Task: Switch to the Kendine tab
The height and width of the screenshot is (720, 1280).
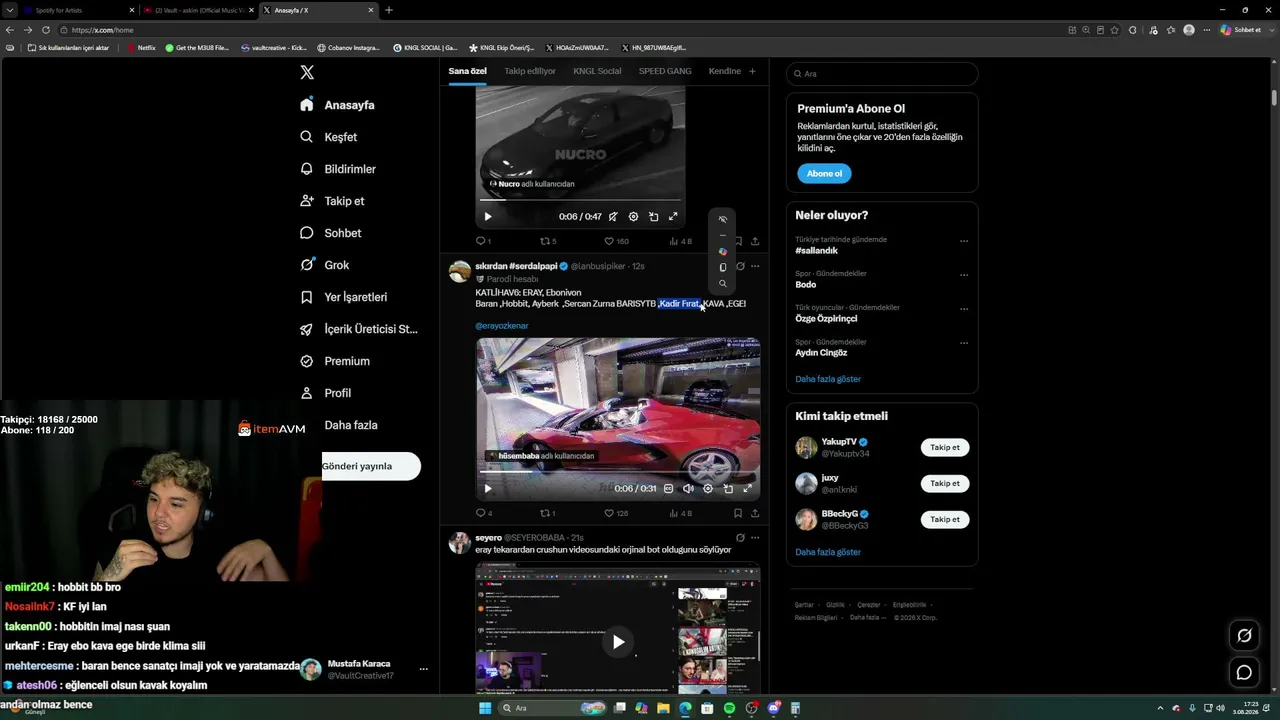Action: click(x=725, y=71)
